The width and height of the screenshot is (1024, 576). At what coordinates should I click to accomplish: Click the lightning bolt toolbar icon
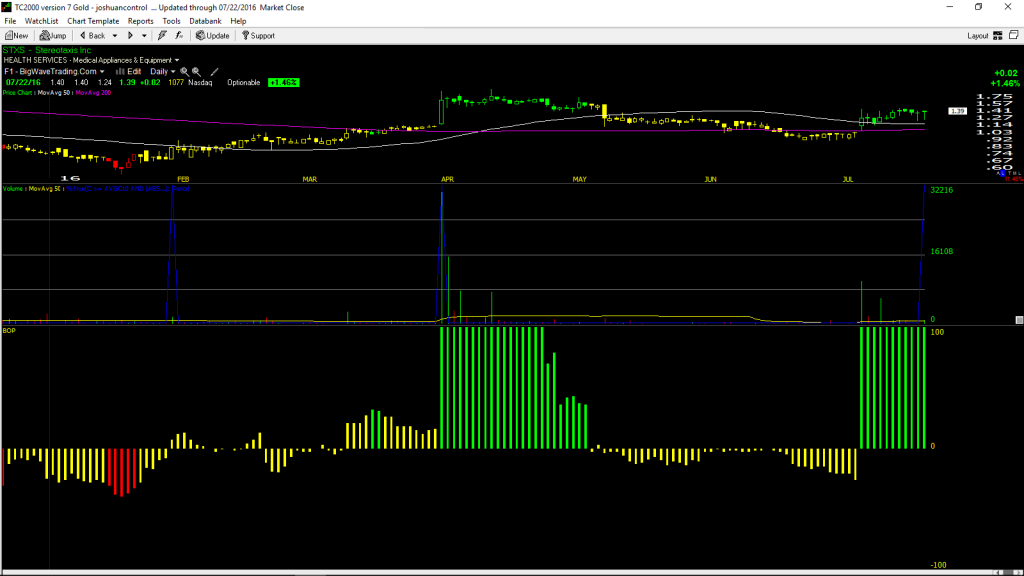click(162, 36)
